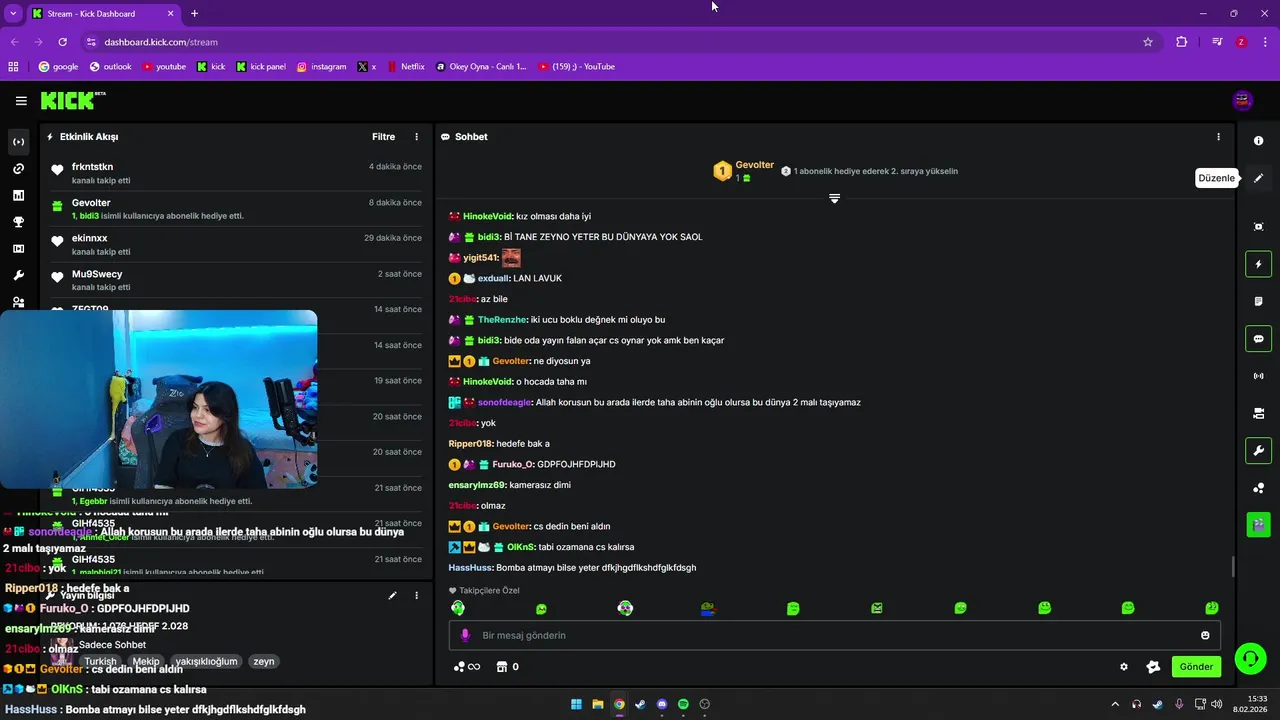
Task: Open Steam from the taskbar
Action: pyautogui.click(x=640, y=704)
